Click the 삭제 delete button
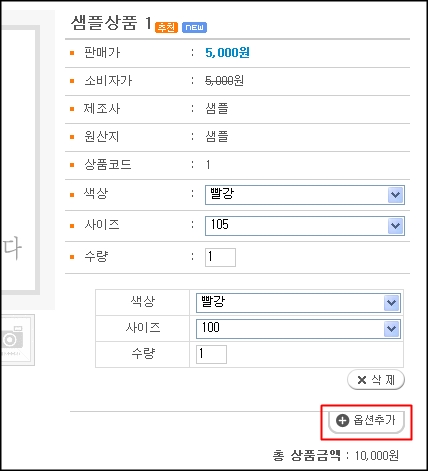The width and height of the screenshot is (428, 471). click(376, 380)
